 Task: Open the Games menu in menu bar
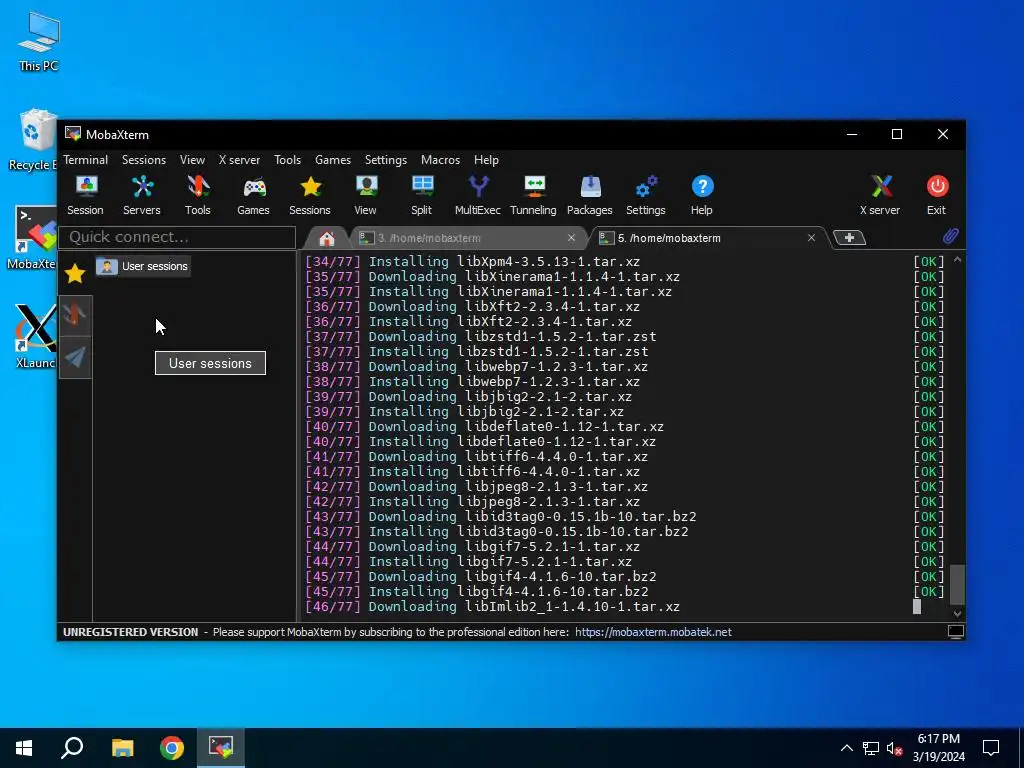click(333, 160)
